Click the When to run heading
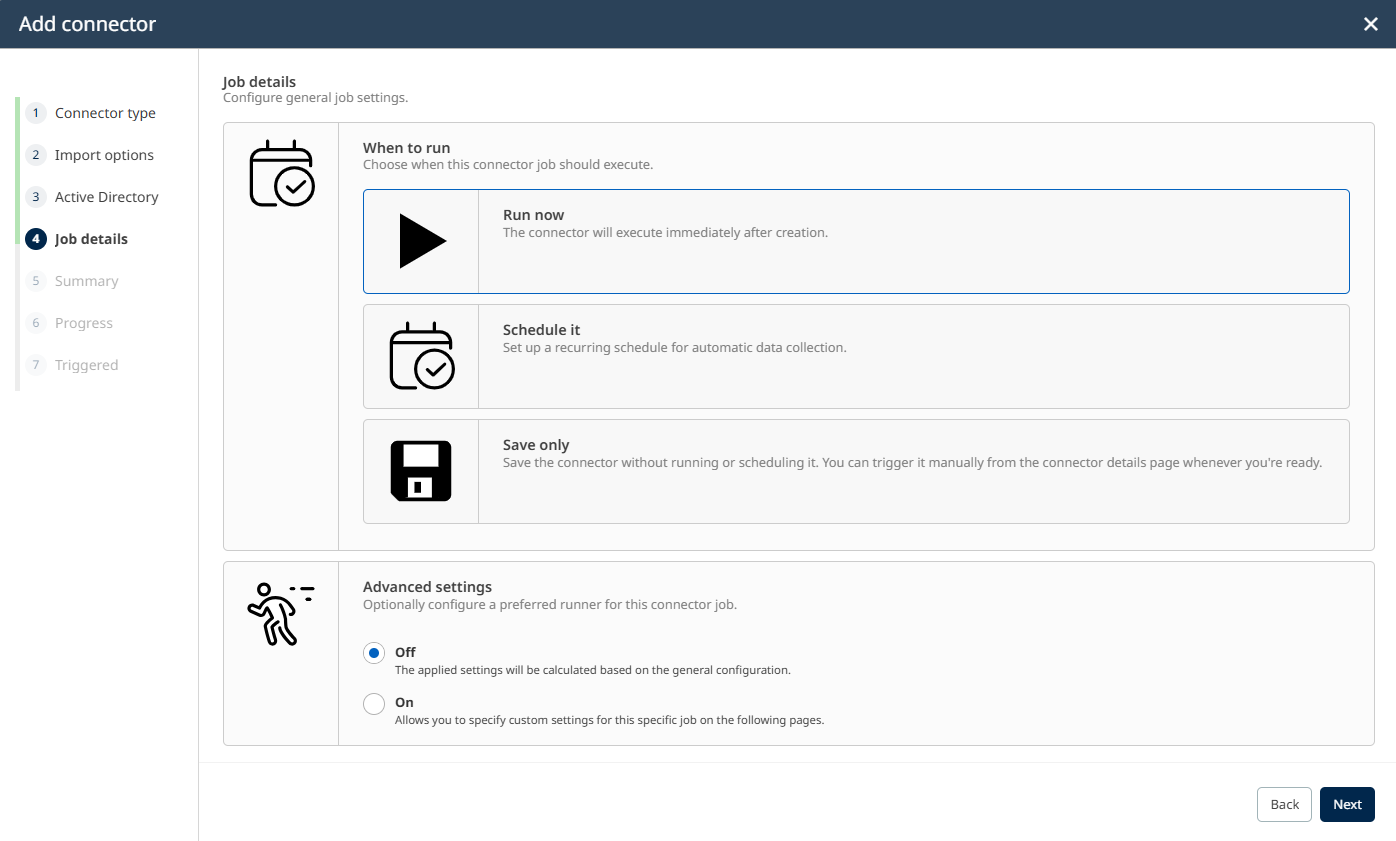Image resolution: width=1396 pixels, height=841 pixels. click(407, 148)
